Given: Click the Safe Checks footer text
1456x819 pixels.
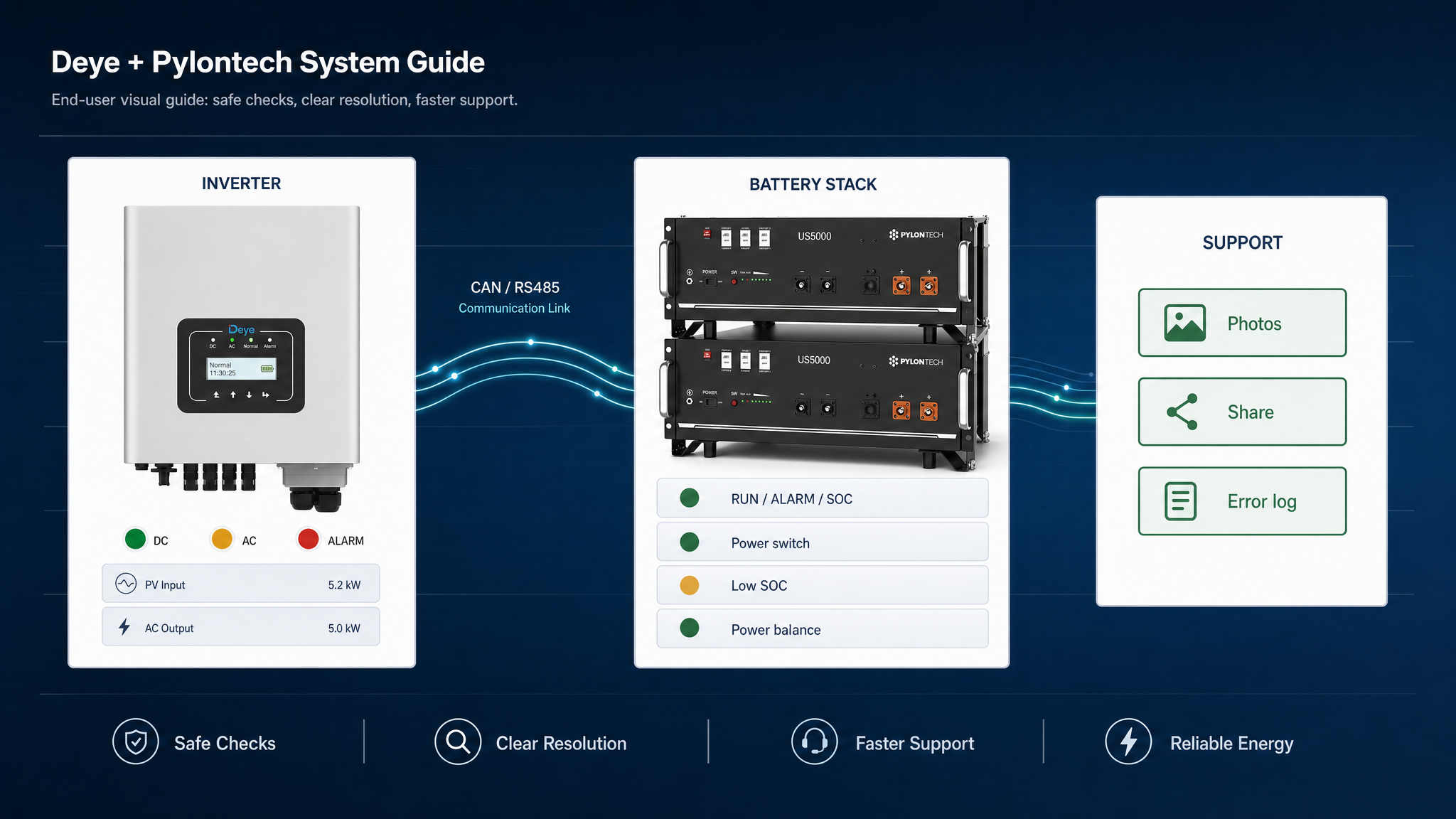Looking at the screenshot, I should [225, 743].
